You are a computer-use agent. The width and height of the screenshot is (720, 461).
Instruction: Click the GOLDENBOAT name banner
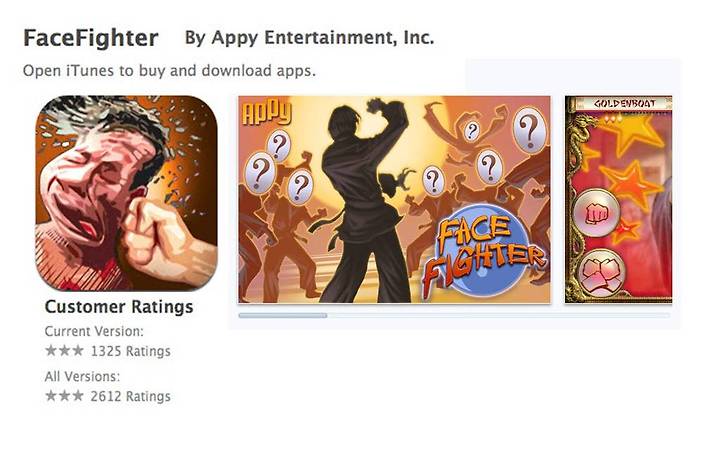624,103
